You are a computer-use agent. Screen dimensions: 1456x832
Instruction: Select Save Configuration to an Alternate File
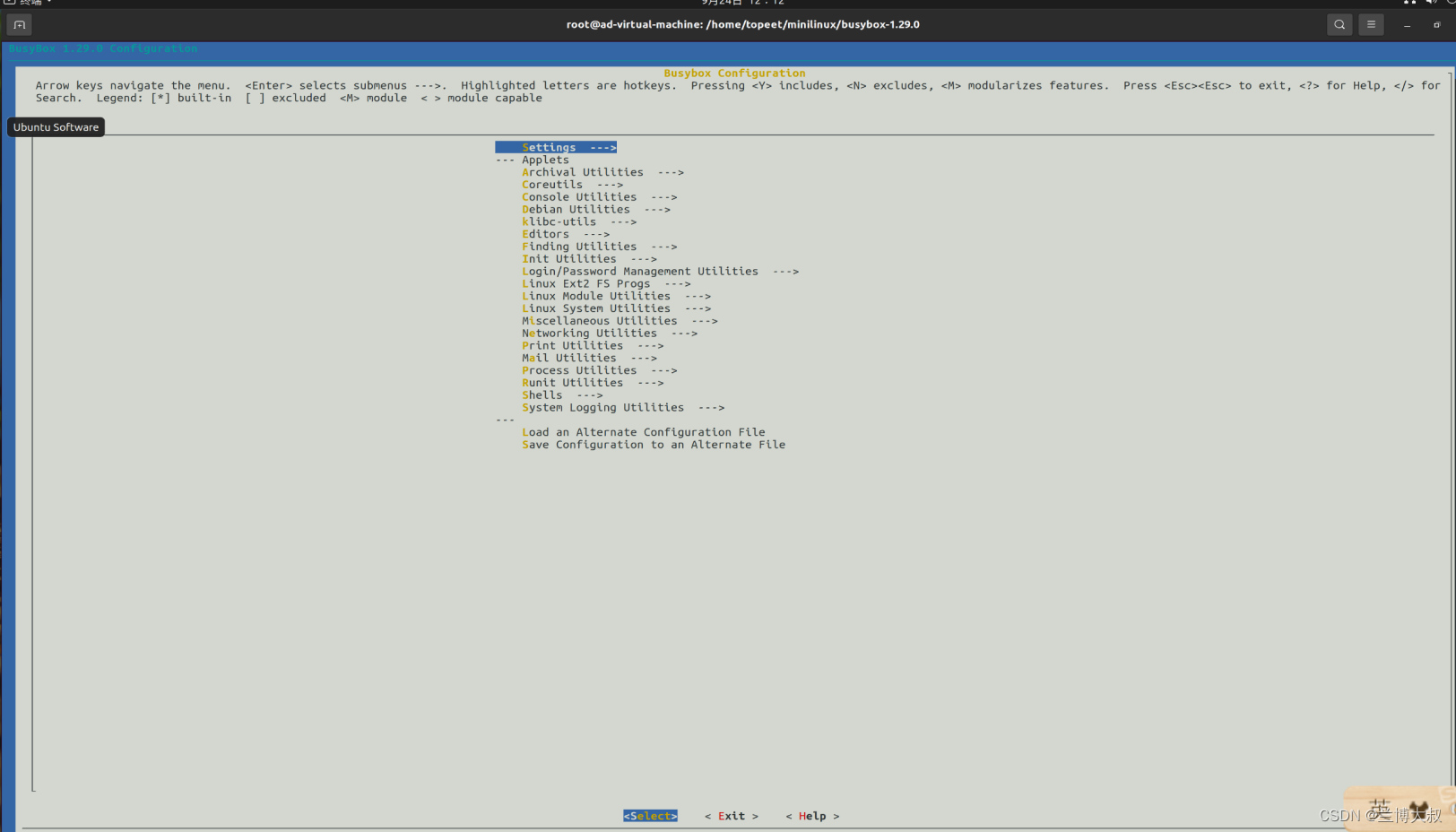[x=654, y=445]
